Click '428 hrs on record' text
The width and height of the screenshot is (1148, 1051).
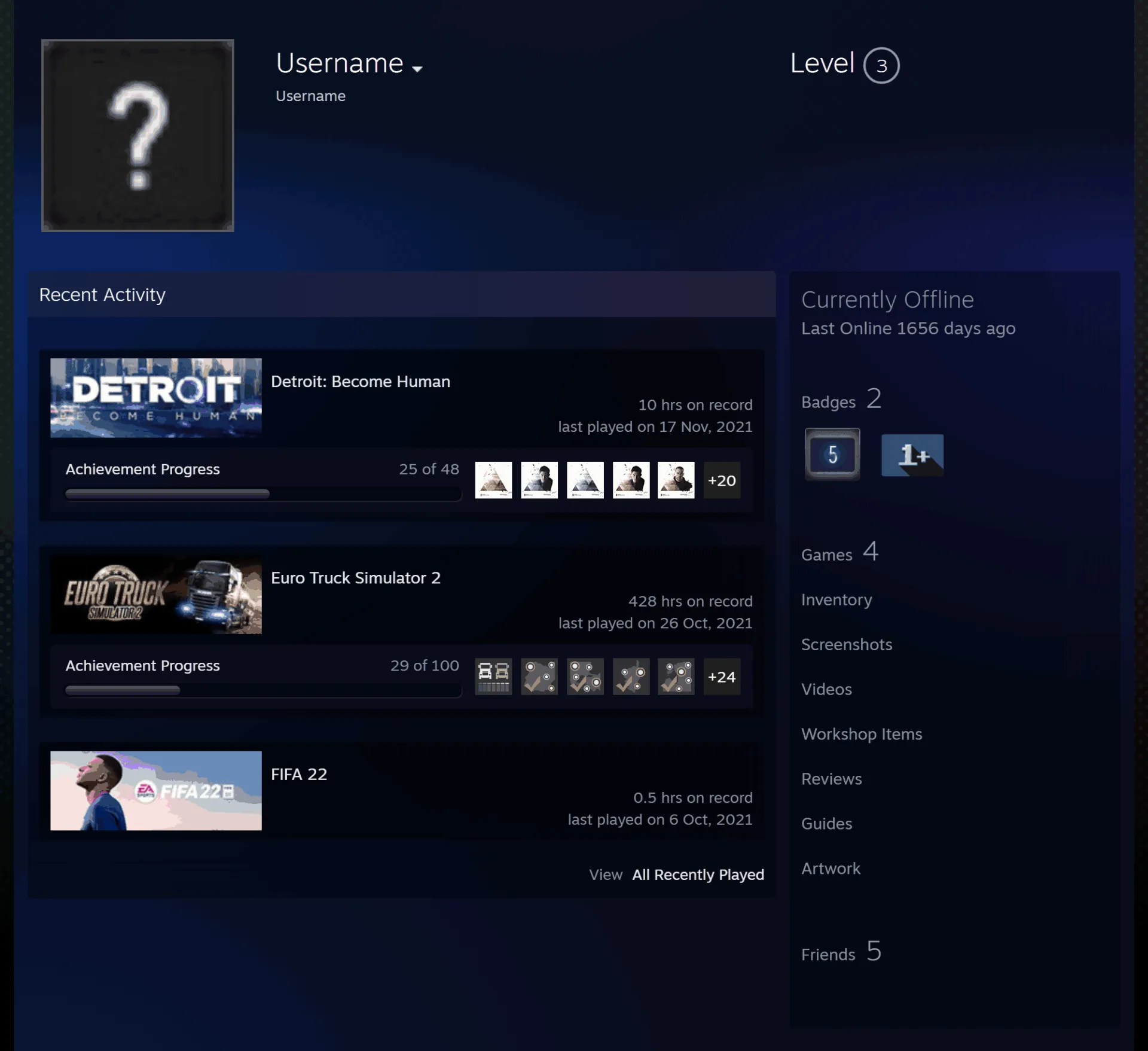(x=690, y=601)
